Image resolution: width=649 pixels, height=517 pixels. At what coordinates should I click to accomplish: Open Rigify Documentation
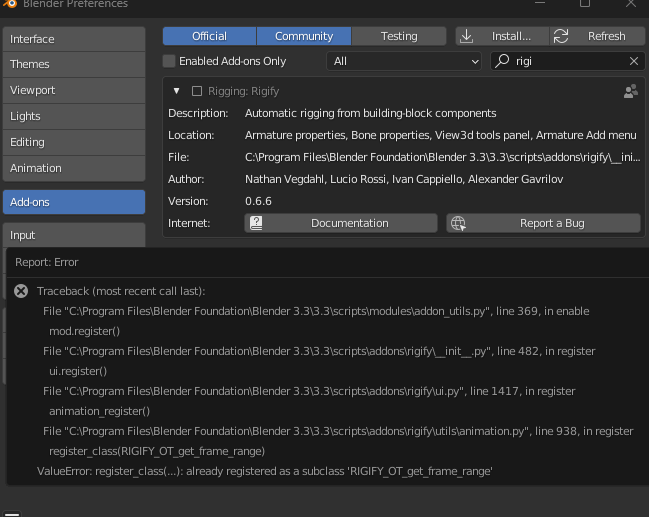(341, 223)
